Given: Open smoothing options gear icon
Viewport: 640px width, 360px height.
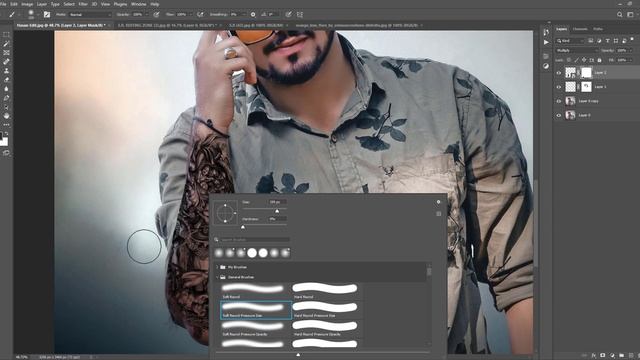Looking at the screenshot, I should [x=253, y=14].
